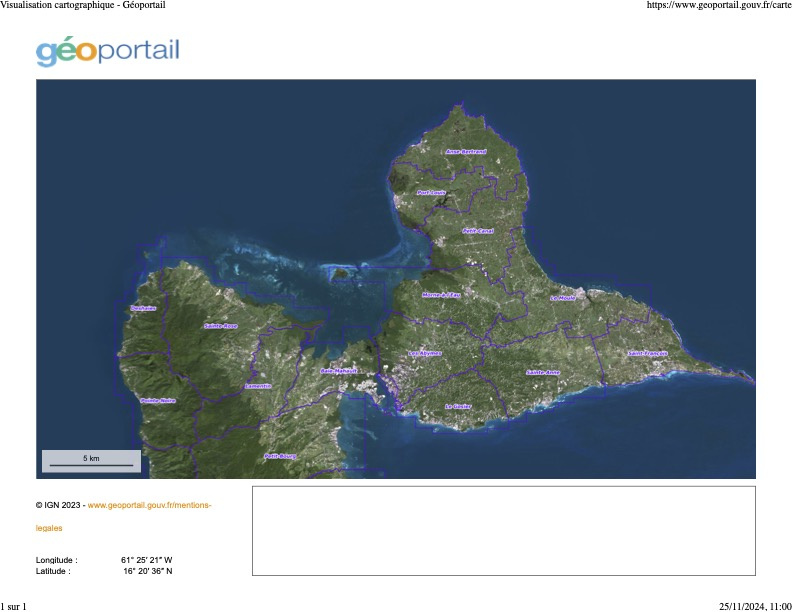Click inside the empty comment text box
Screen dimensions: 792x612
tap(503, 531)
